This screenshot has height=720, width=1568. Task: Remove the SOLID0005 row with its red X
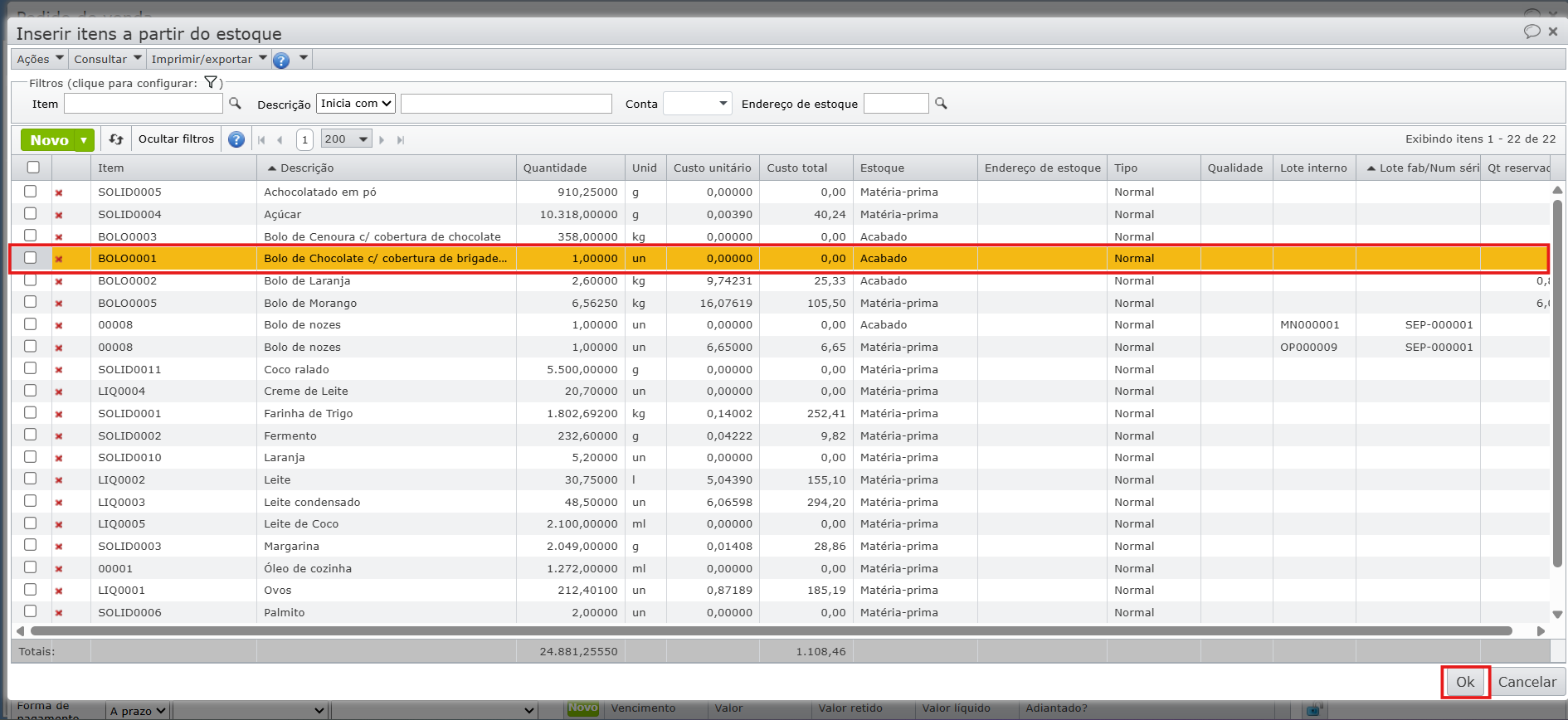(59, 192)
